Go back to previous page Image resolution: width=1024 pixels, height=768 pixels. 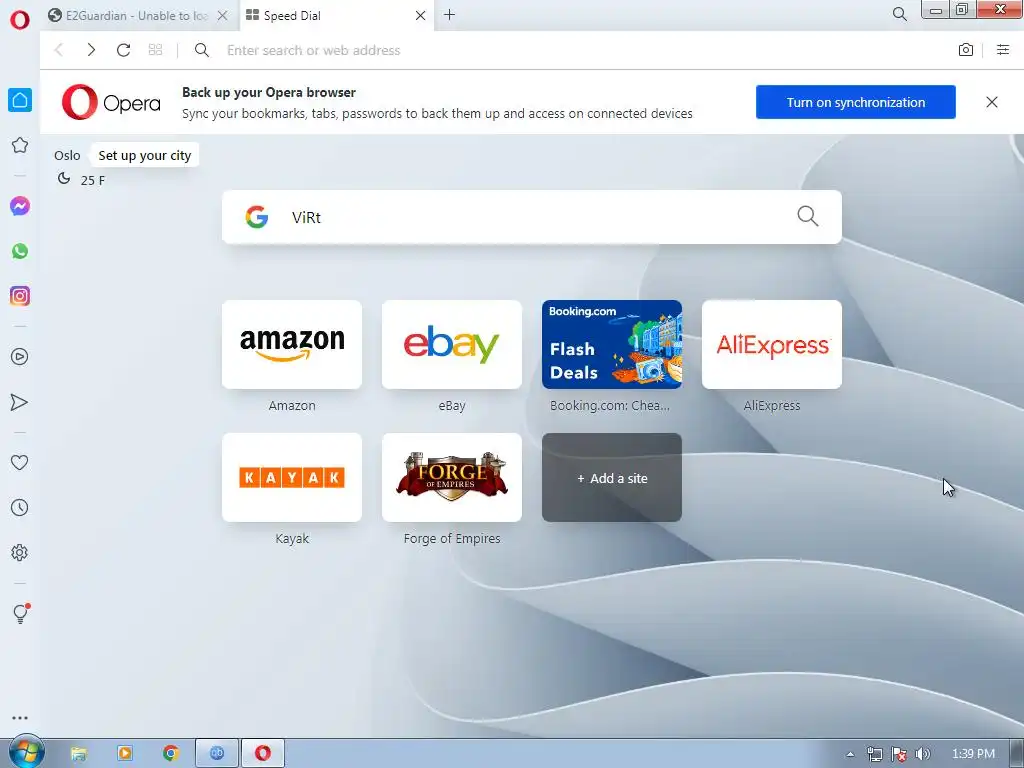click(59, 50)
